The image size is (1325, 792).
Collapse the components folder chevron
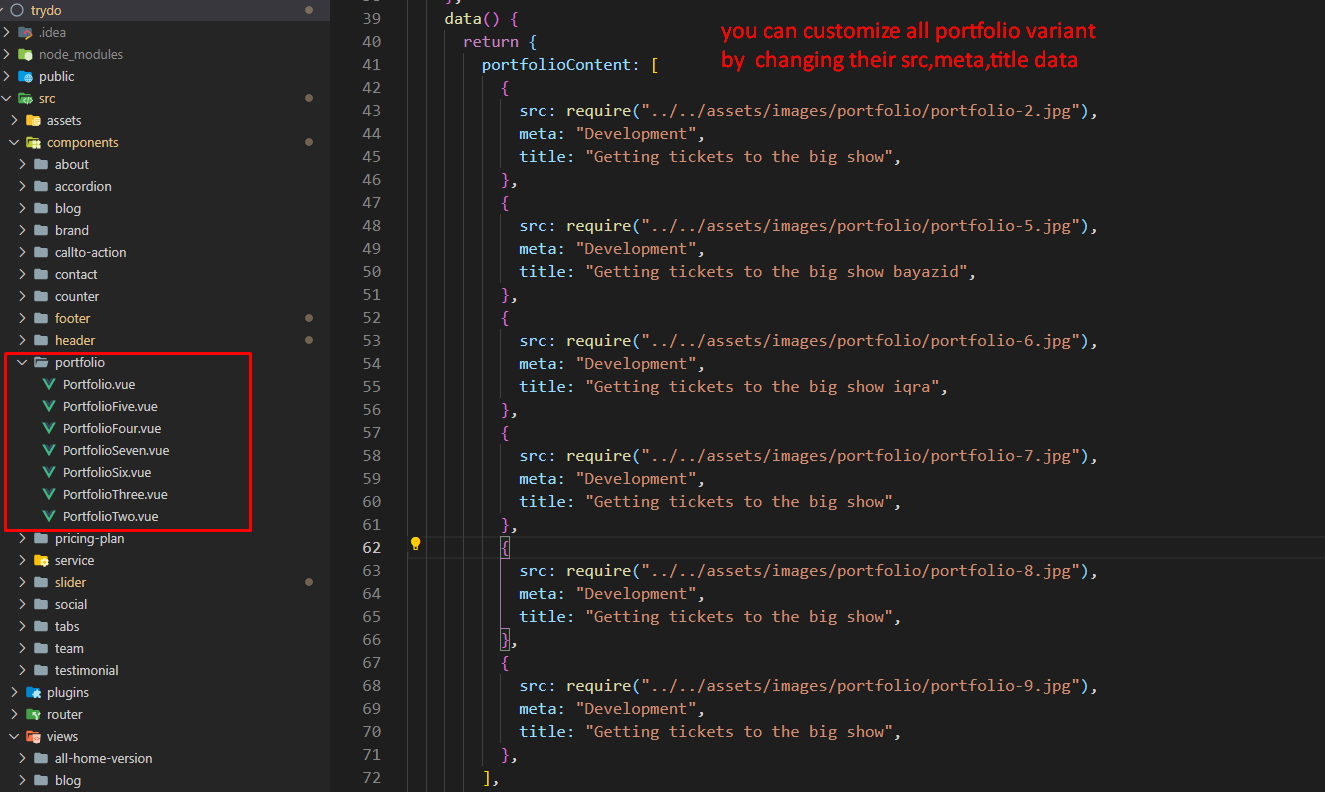point(14,142)
